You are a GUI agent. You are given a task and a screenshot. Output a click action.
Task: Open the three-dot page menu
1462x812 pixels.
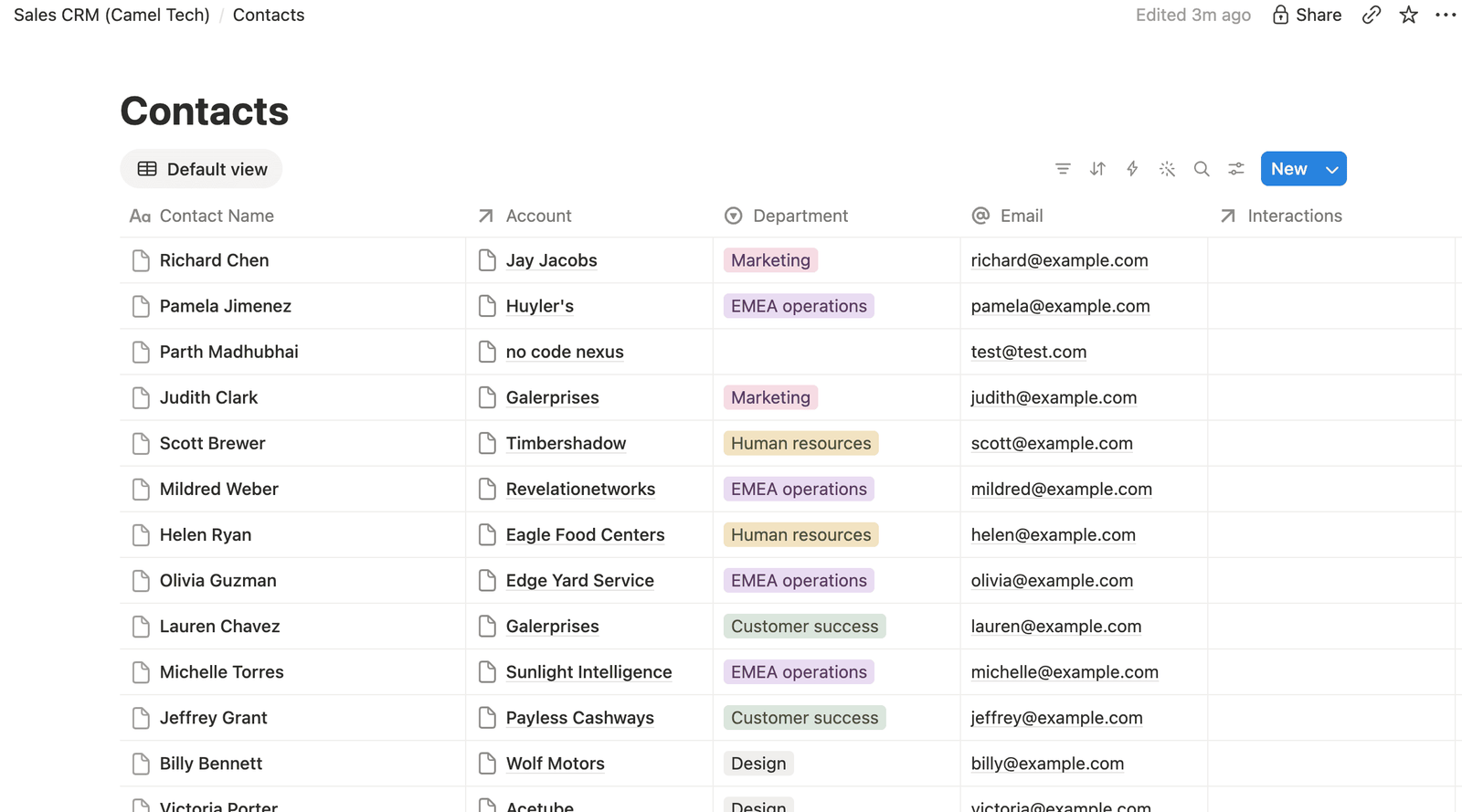pyautogui.click(x=1446, y=15)
